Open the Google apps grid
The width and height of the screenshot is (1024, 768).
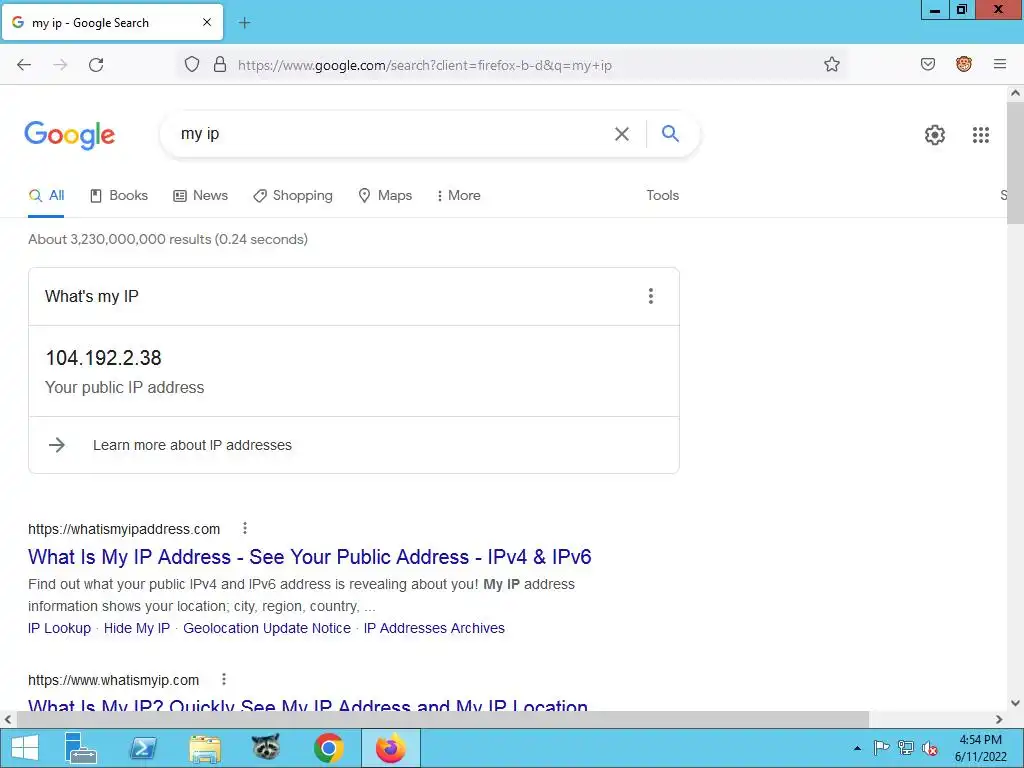tap(980, 135)
